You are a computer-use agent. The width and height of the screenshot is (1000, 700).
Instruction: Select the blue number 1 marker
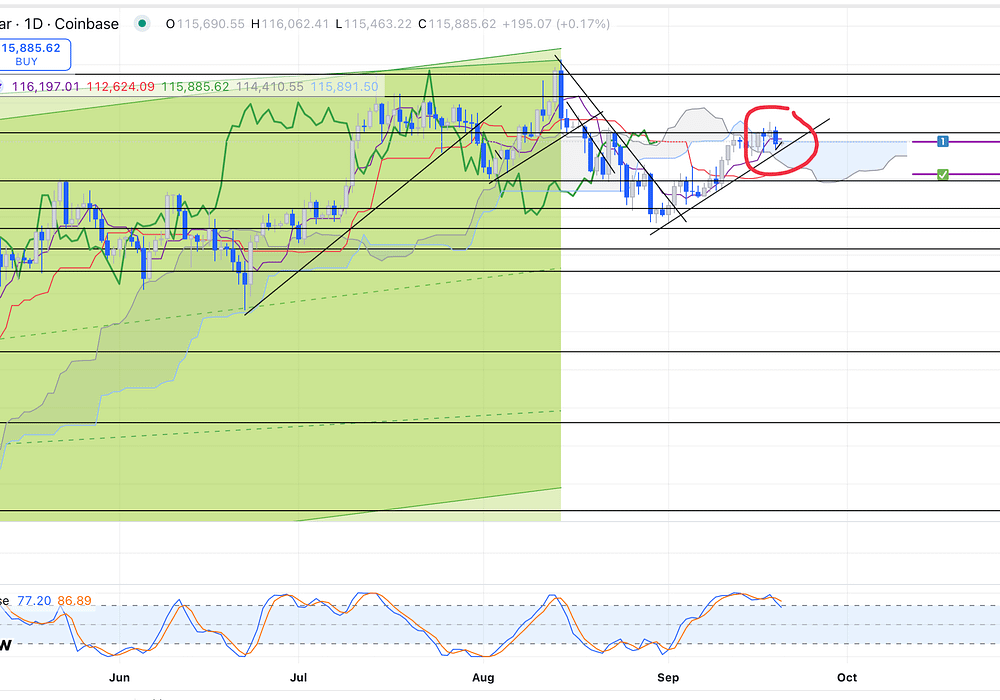[x=942, y=142]
